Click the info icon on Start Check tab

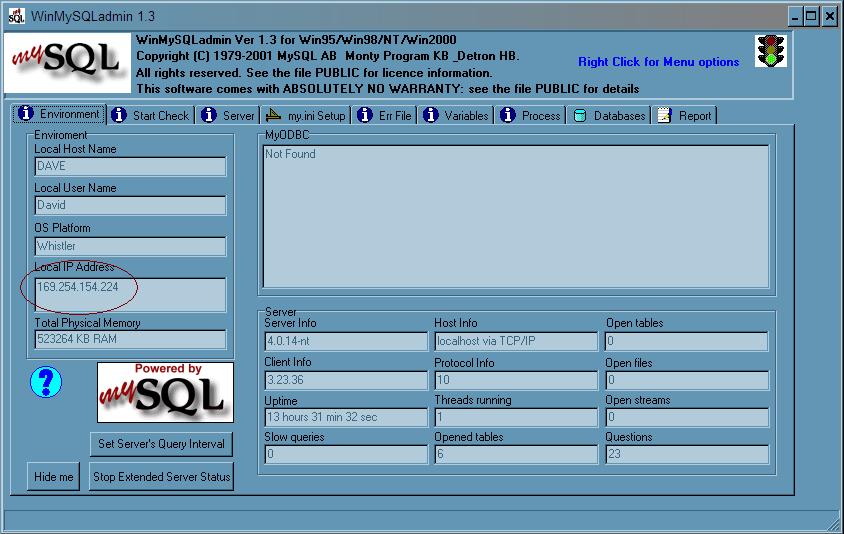119,115
